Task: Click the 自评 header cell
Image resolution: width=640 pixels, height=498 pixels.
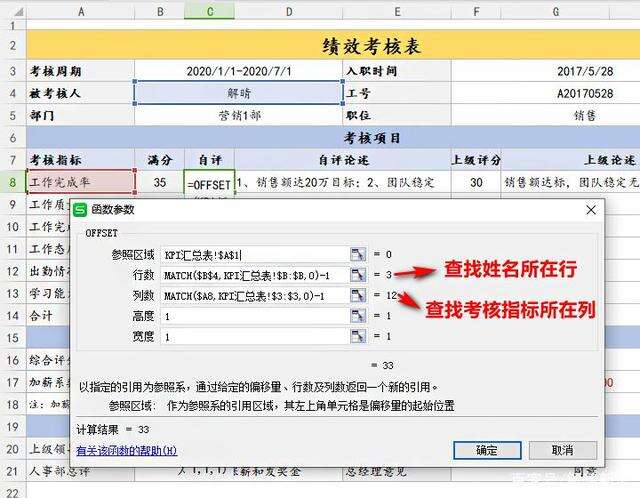Action: [x=210, y=160]
